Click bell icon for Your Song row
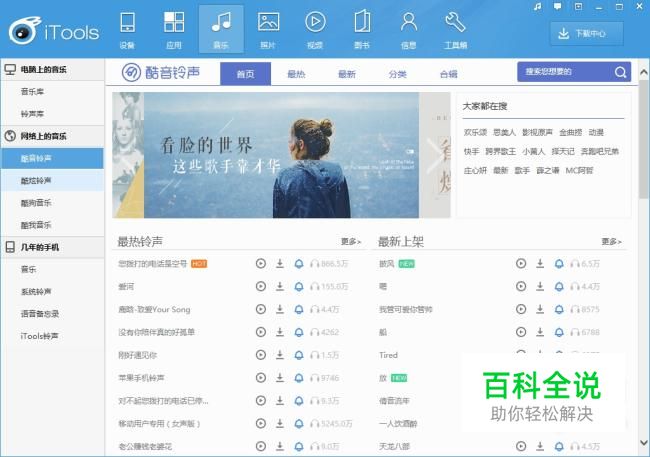Screen dimensions: 650x457 coord(299,309)
